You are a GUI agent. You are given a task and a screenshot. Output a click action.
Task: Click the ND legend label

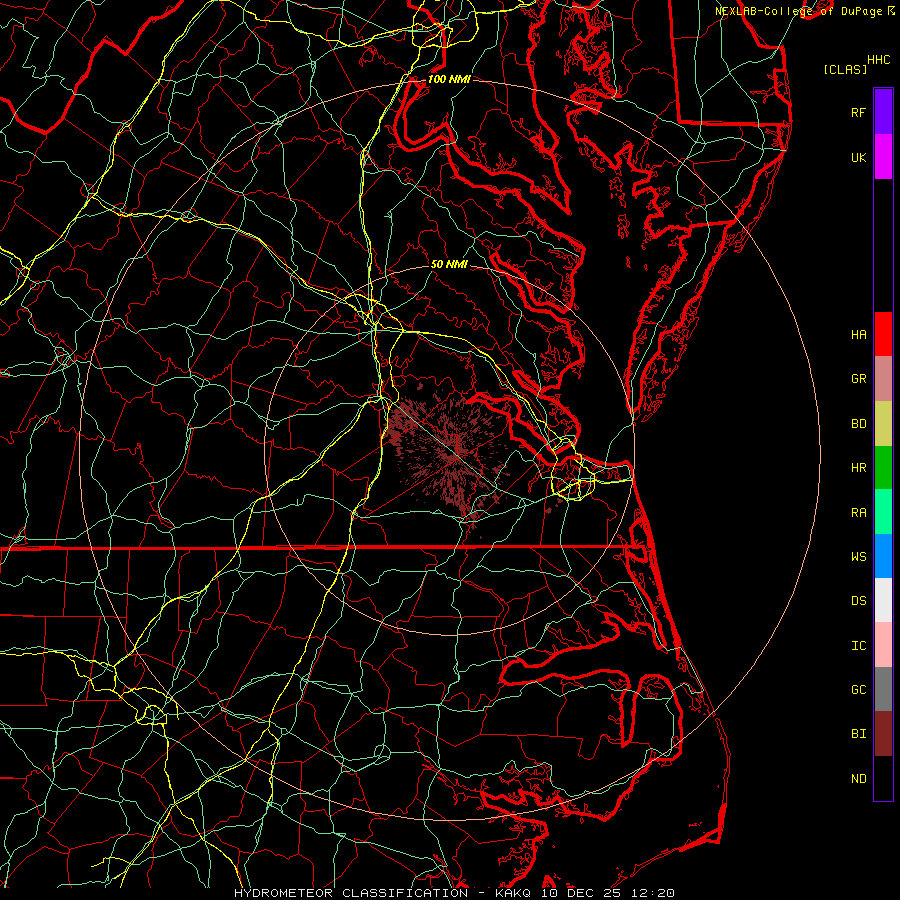(858, 779)
